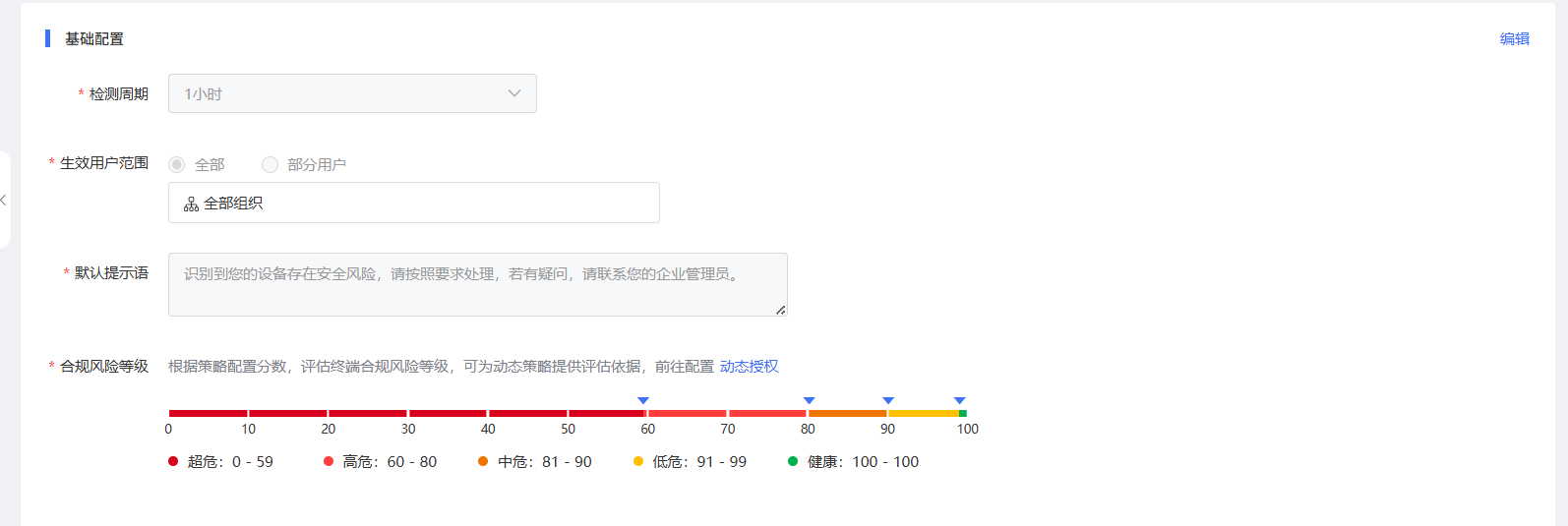1568x526 pixels.
Task: Open the 动态授权 link
Action: click(749, 367)
